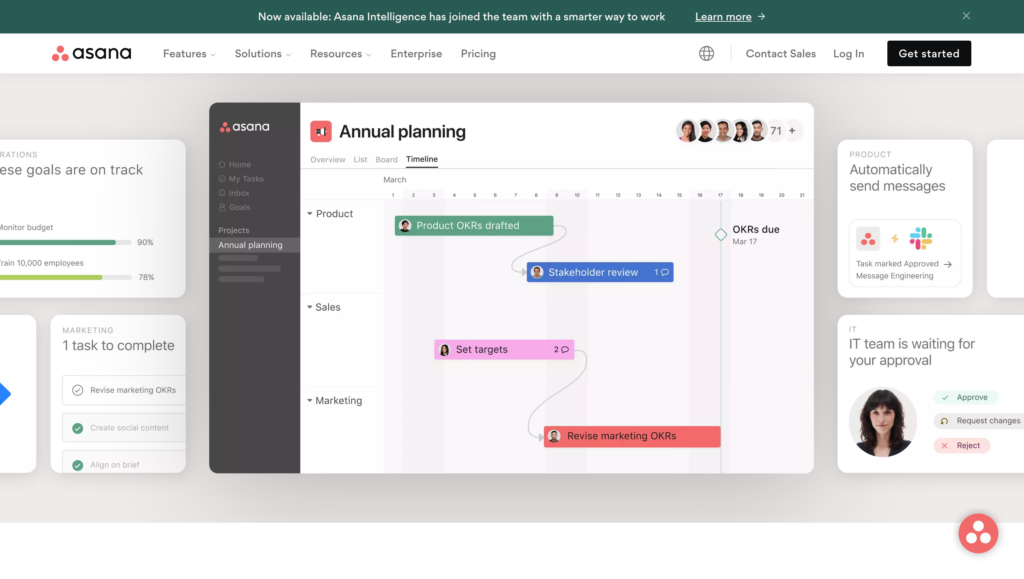The image size is (1024, 579).
Task: Click the Log In link
Action: pyautogui.click(x=848, y=54)
